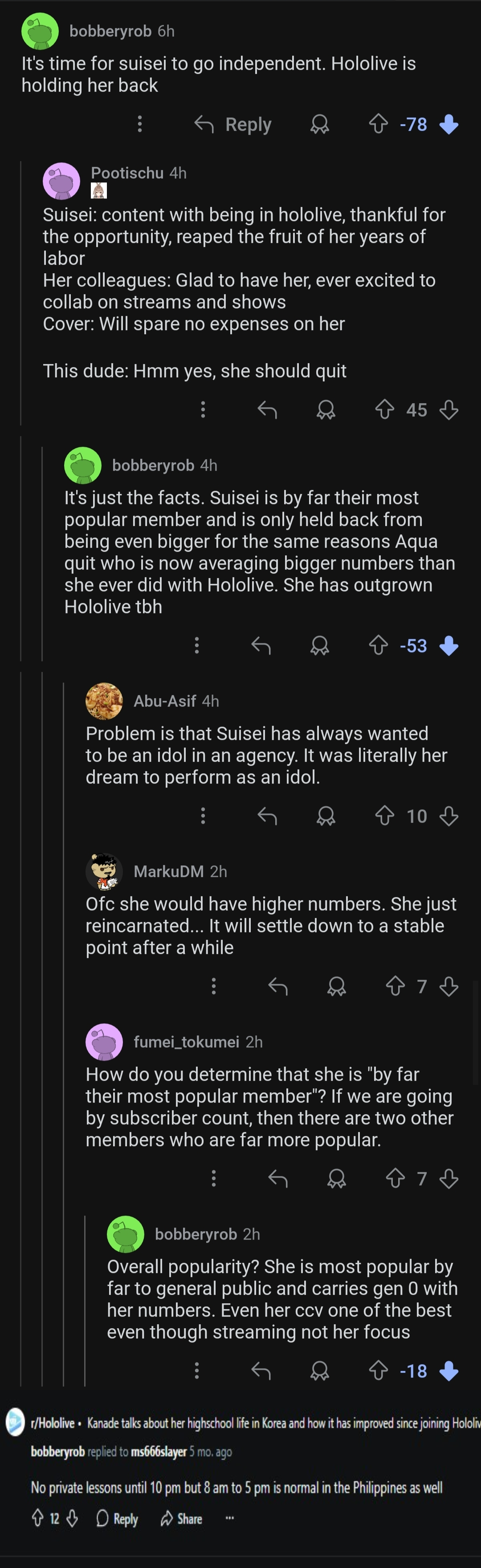The width and height of the screenshot is (481, 1568).
Task: Give award to MarkuDM's comment
Action: (x=336, y=986)
